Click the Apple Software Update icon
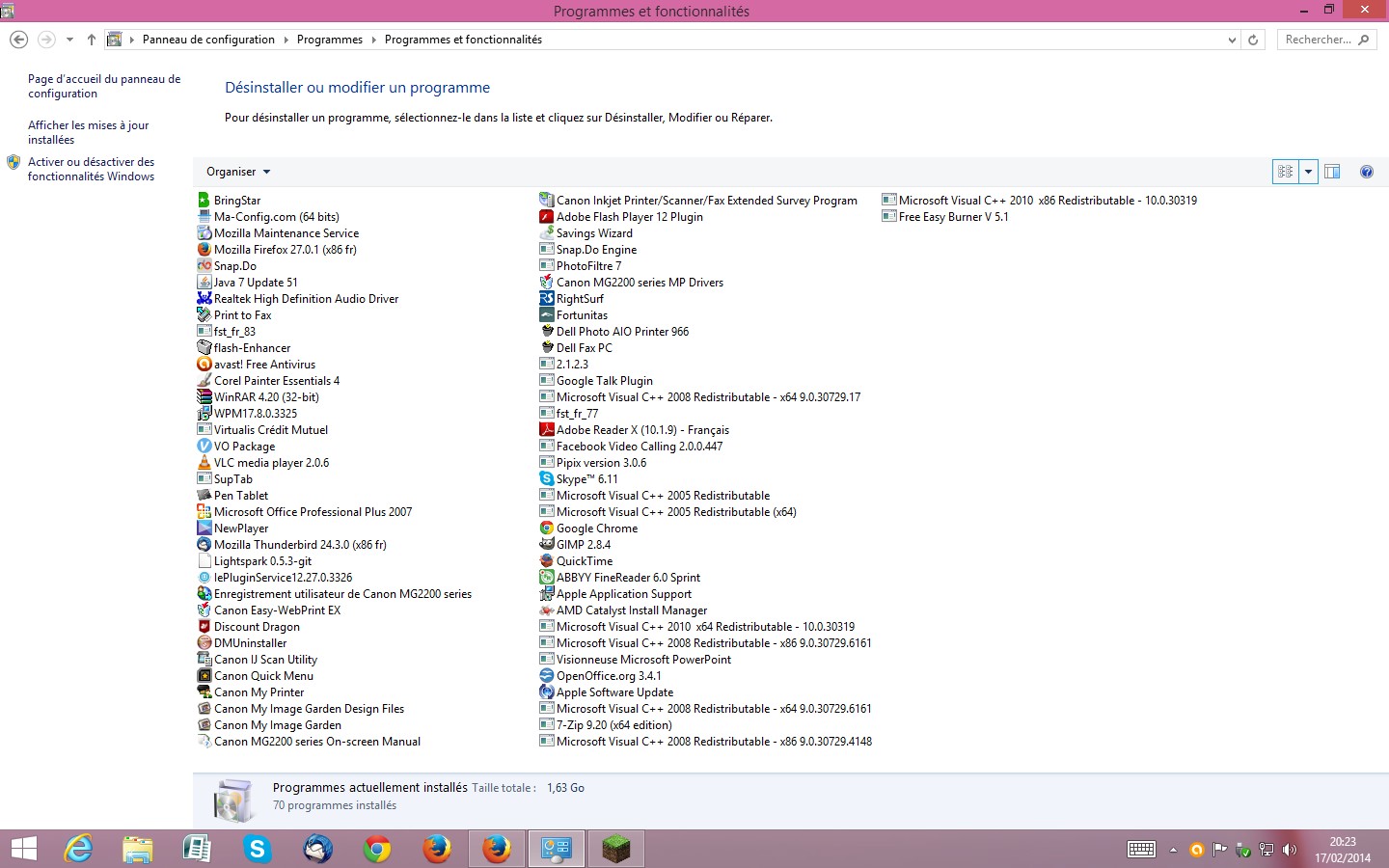Viewport: 1389px width, 868px height. click(x=546, y=692)
